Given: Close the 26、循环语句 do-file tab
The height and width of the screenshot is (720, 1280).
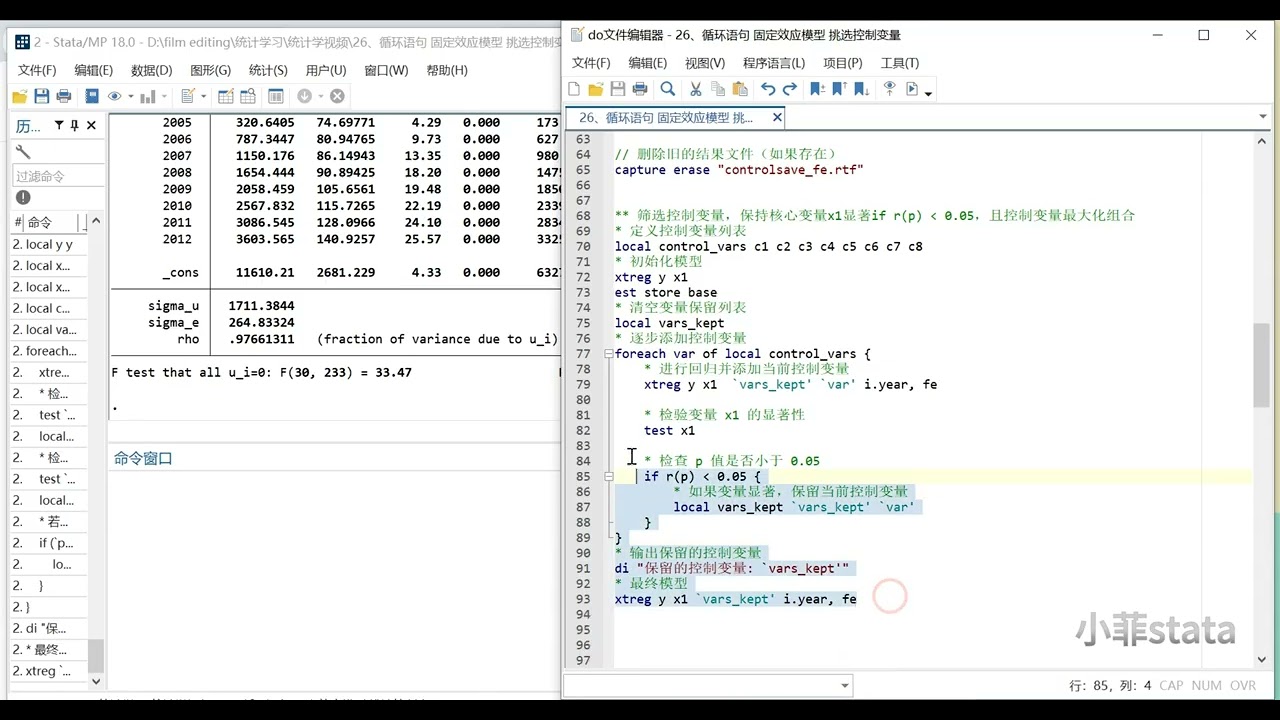Looking at the screenshot, I should pos(777,117).
